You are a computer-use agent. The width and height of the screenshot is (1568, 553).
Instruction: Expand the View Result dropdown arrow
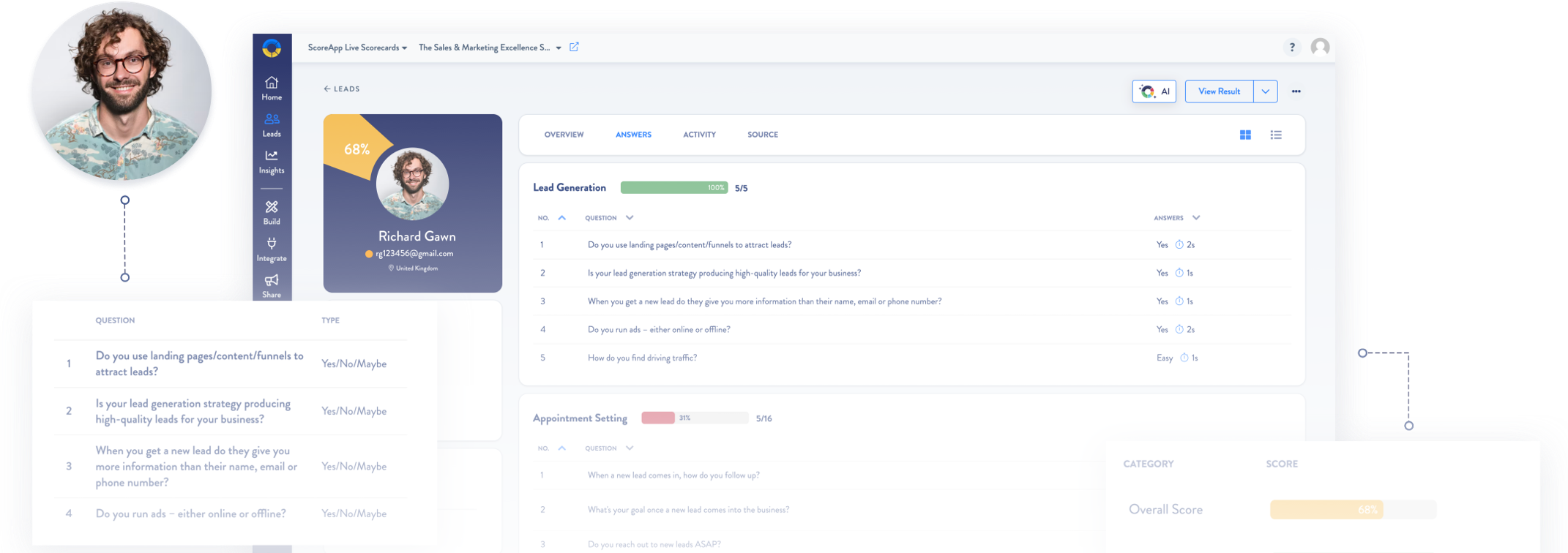[1266, 91]
